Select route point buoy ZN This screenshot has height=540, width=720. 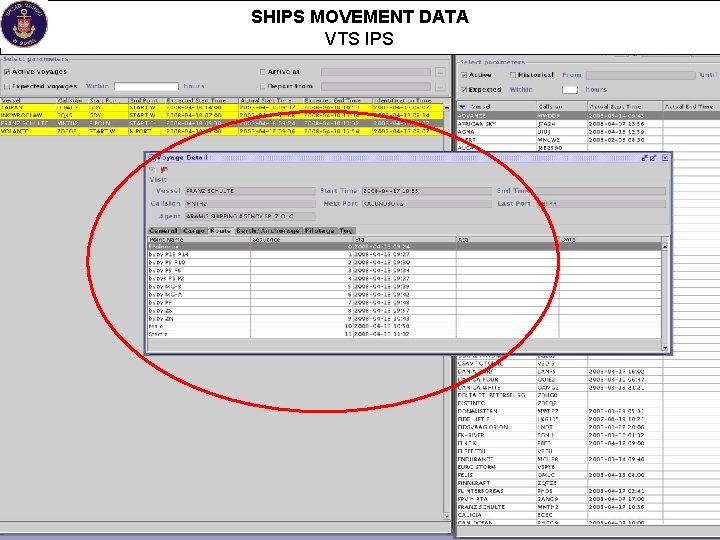tap(405, 319)
